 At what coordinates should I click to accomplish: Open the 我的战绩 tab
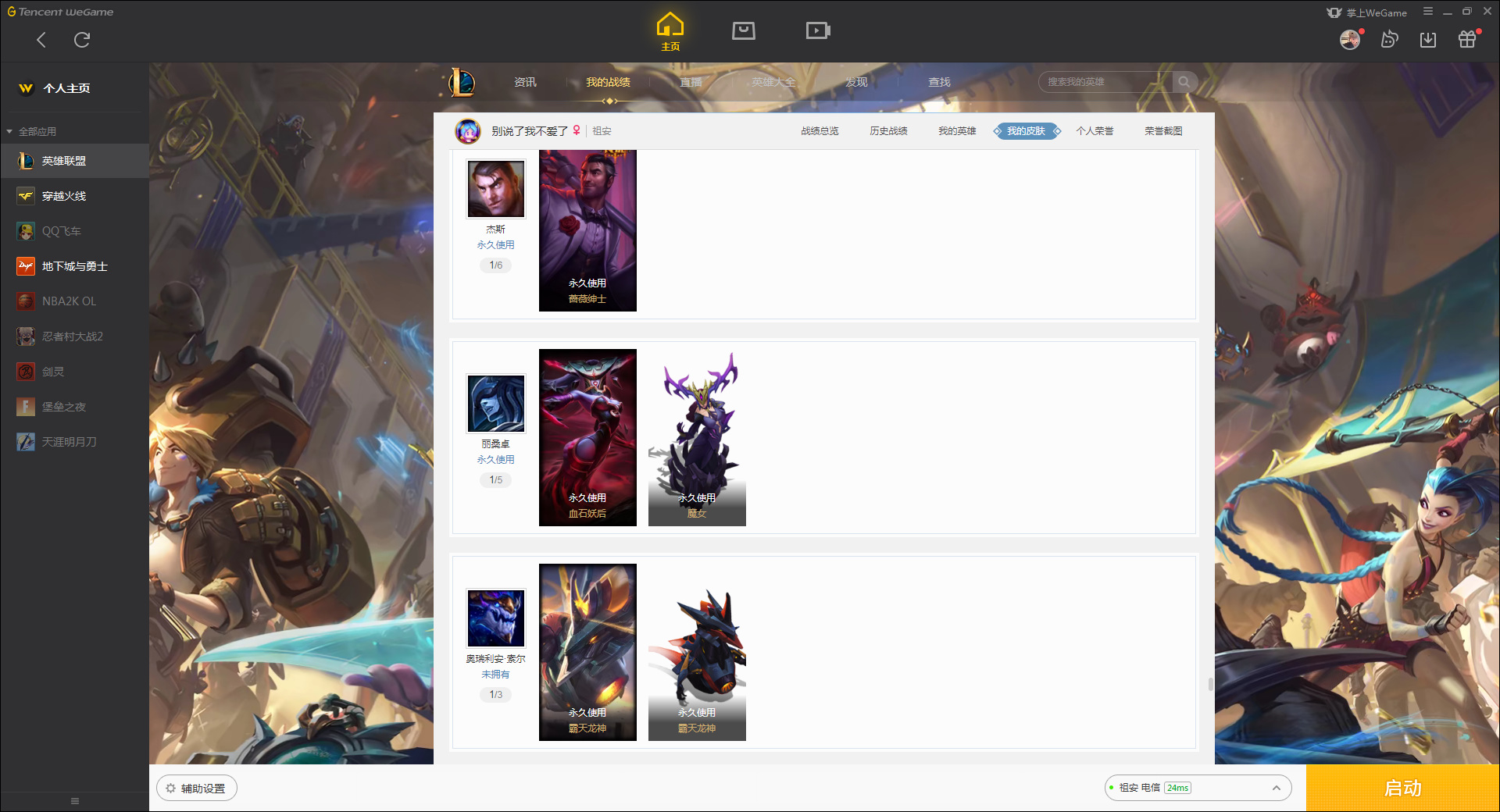pos(608,82)
